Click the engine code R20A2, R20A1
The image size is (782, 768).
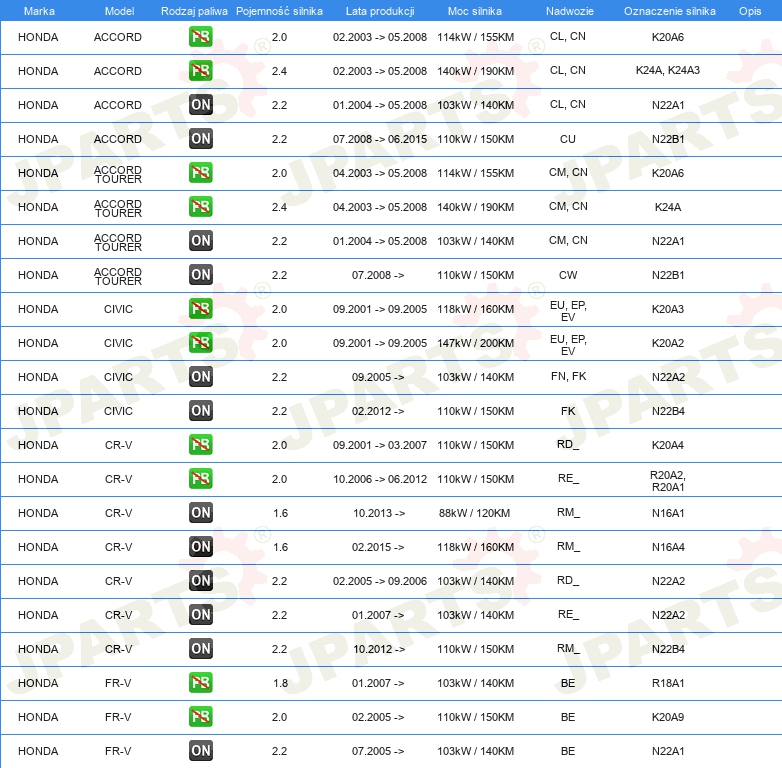(668, 481)
